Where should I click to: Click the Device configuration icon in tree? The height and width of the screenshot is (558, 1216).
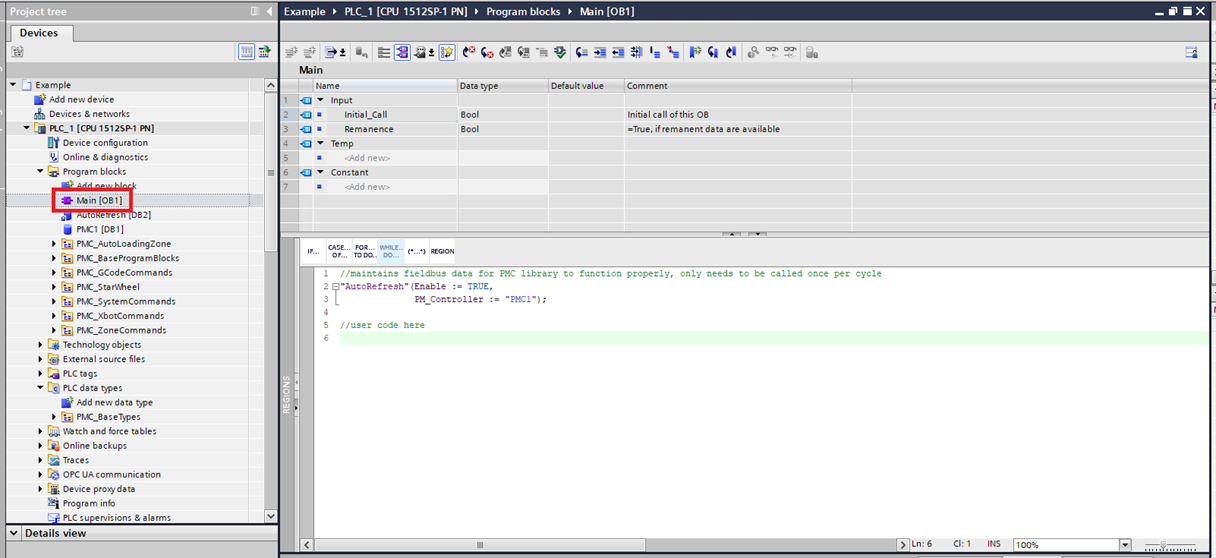(54, 143)
